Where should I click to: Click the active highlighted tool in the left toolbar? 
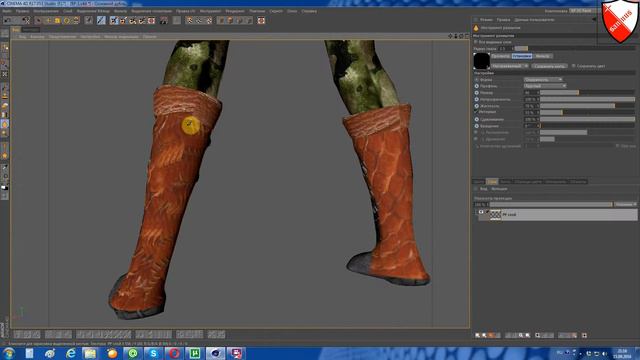(x=5, y=124)
